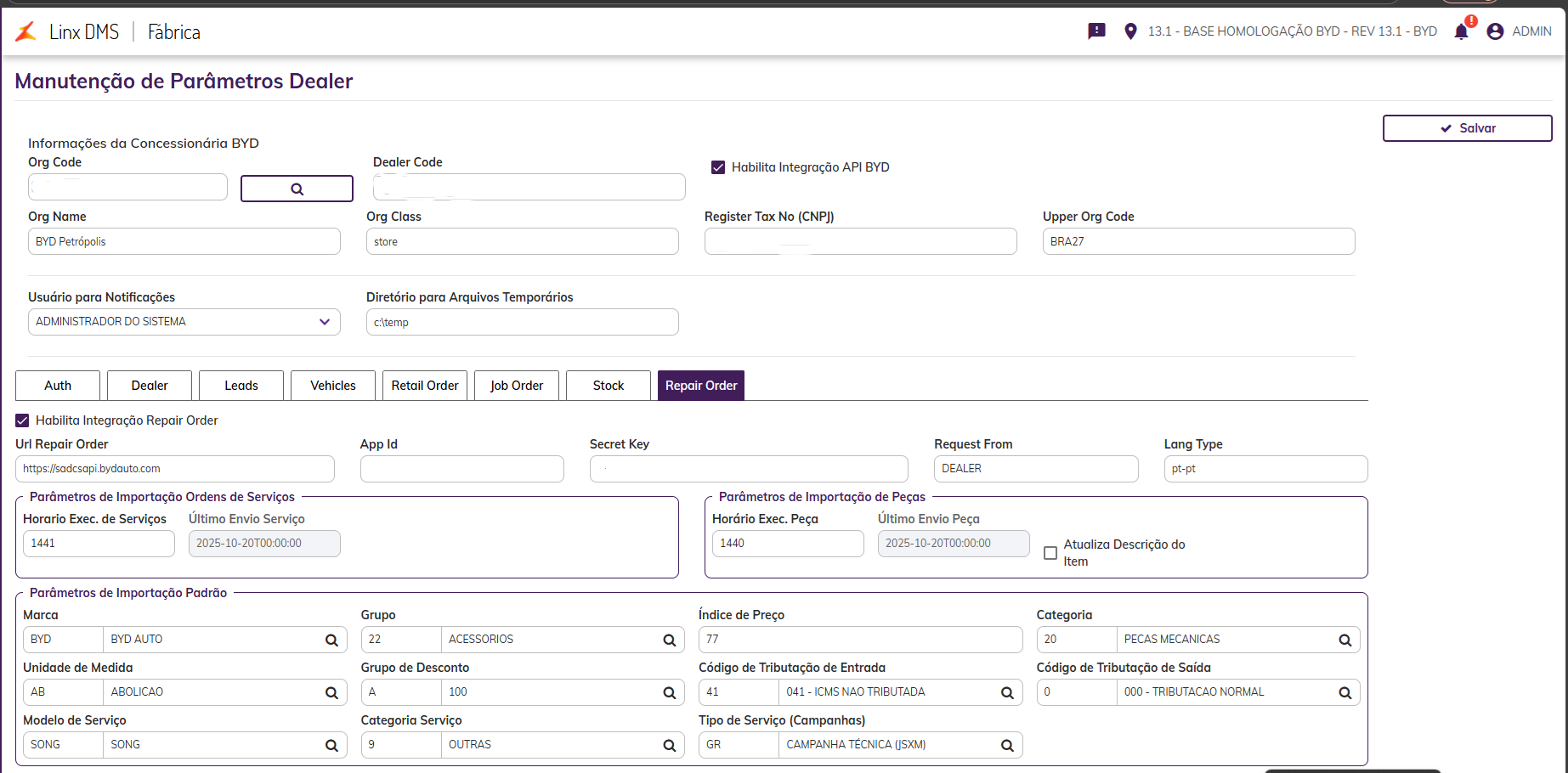Image resolution: width=1568 pixels, height=773 pixels.
Task: Click Unidade de Medida search icon
Action: [x=331, y=693]
